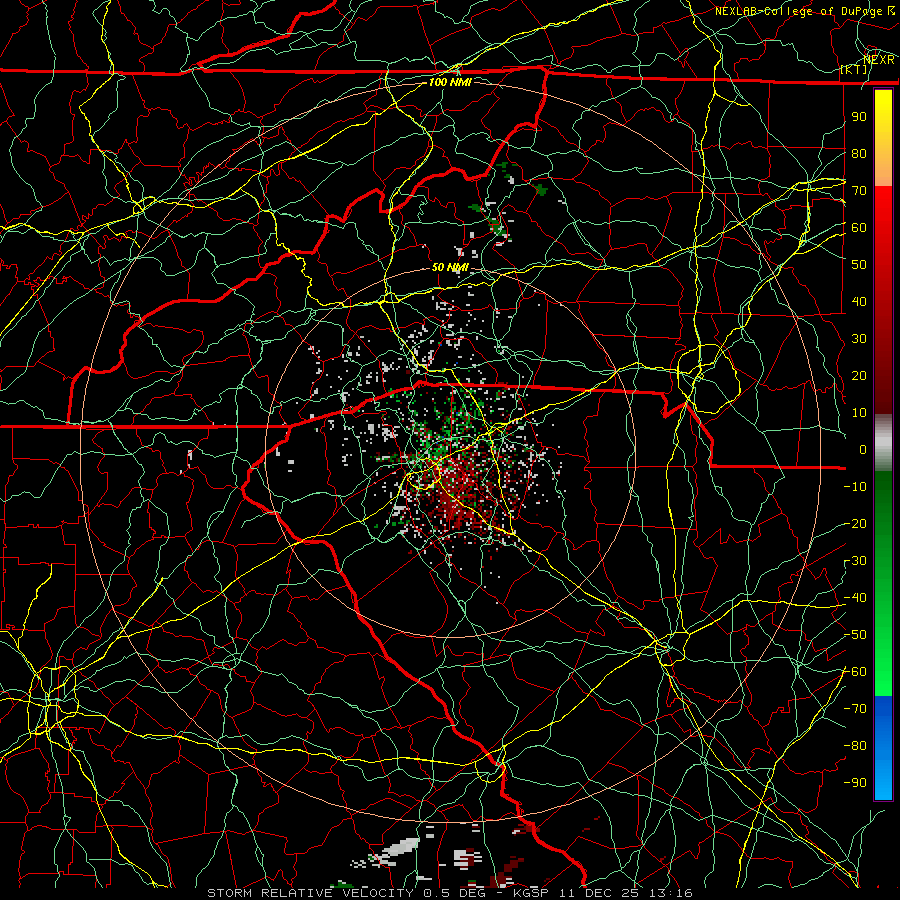The height and width of the screenshot is (900, 900).
Task: Pick the bright green segment of the color bar
Action: tap(883, 584)
